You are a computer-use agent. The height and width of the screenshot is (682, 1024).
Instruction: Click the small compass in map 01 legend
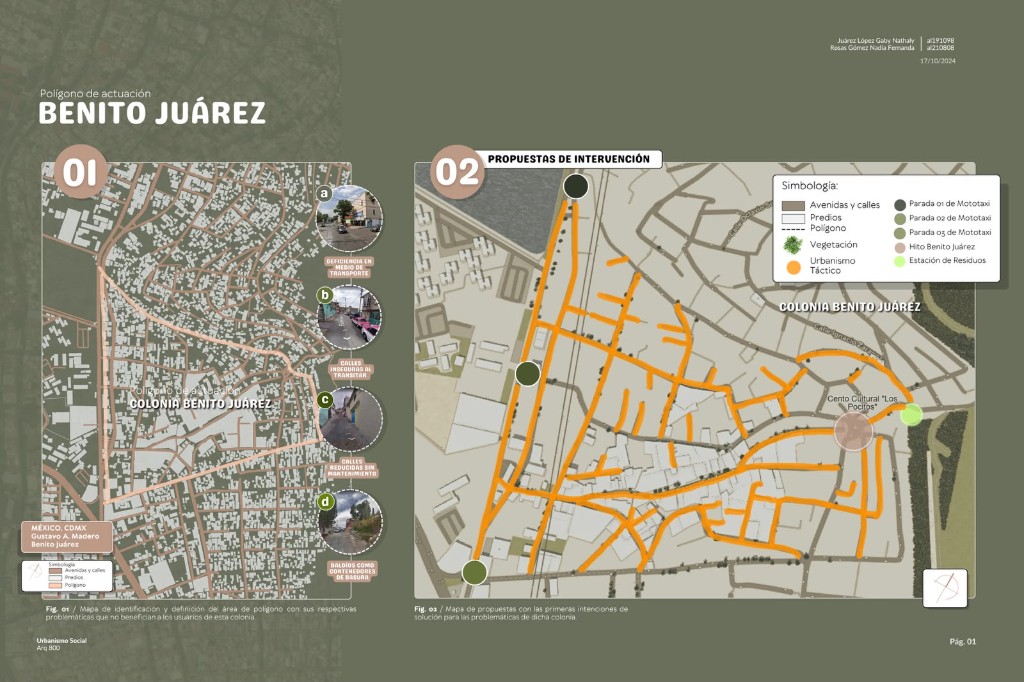[35, 572]
